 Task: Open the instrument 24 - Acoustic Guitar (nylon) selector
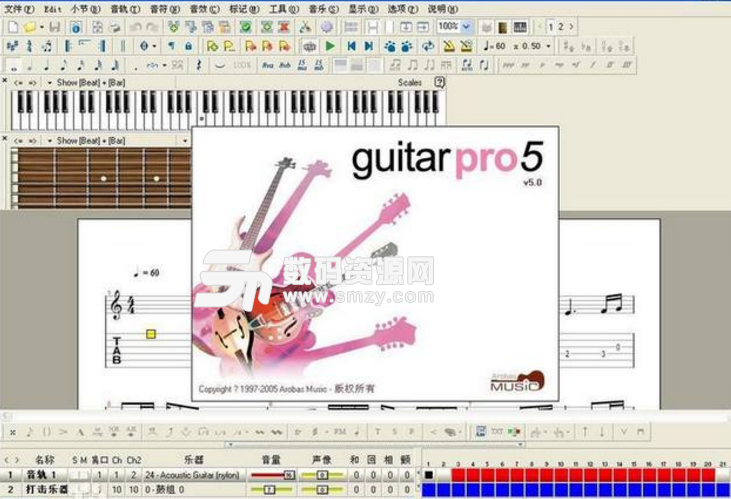(x=192, y=475)
